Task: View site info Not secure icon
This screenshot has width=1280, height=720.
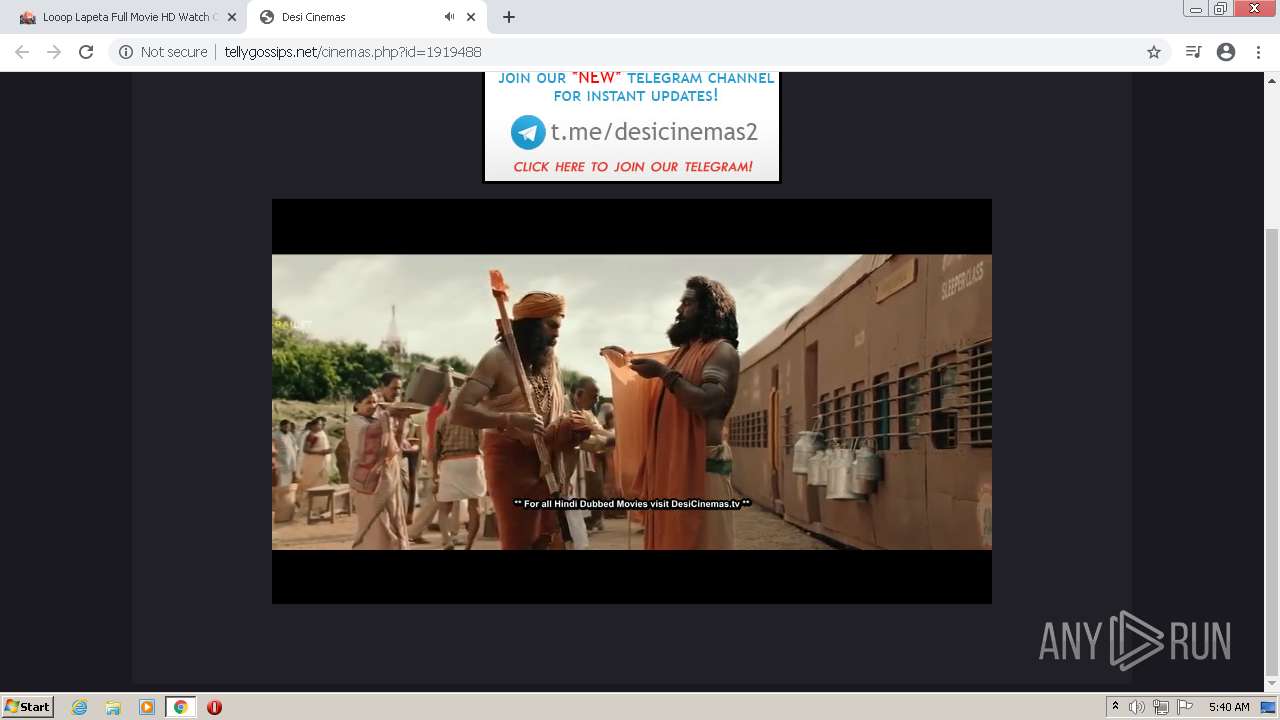Action: 126,52
